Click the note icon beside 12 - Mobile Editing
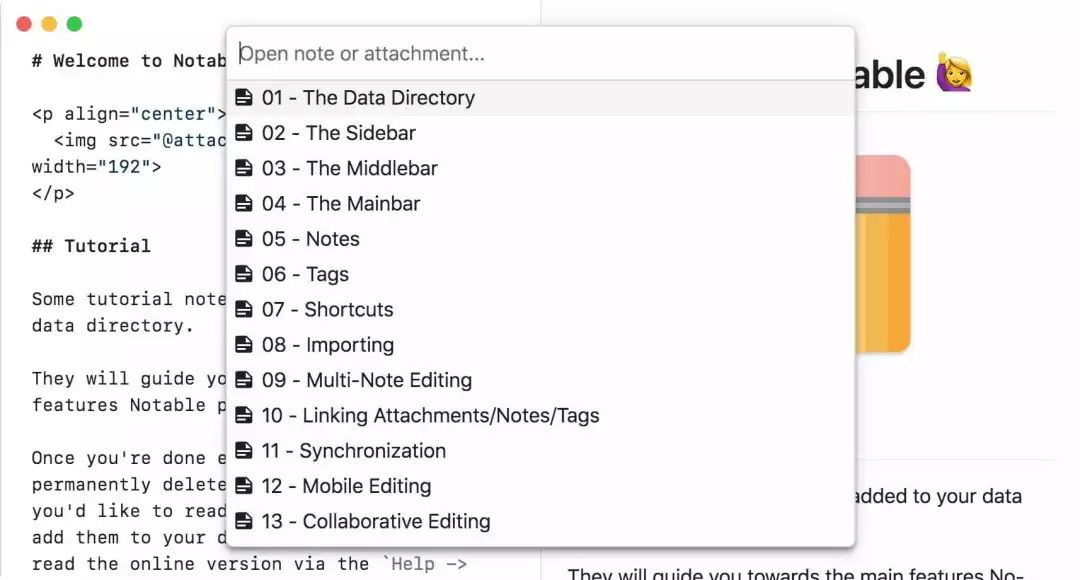Screen dimensions: 1080x580 [x=244, y=486]
